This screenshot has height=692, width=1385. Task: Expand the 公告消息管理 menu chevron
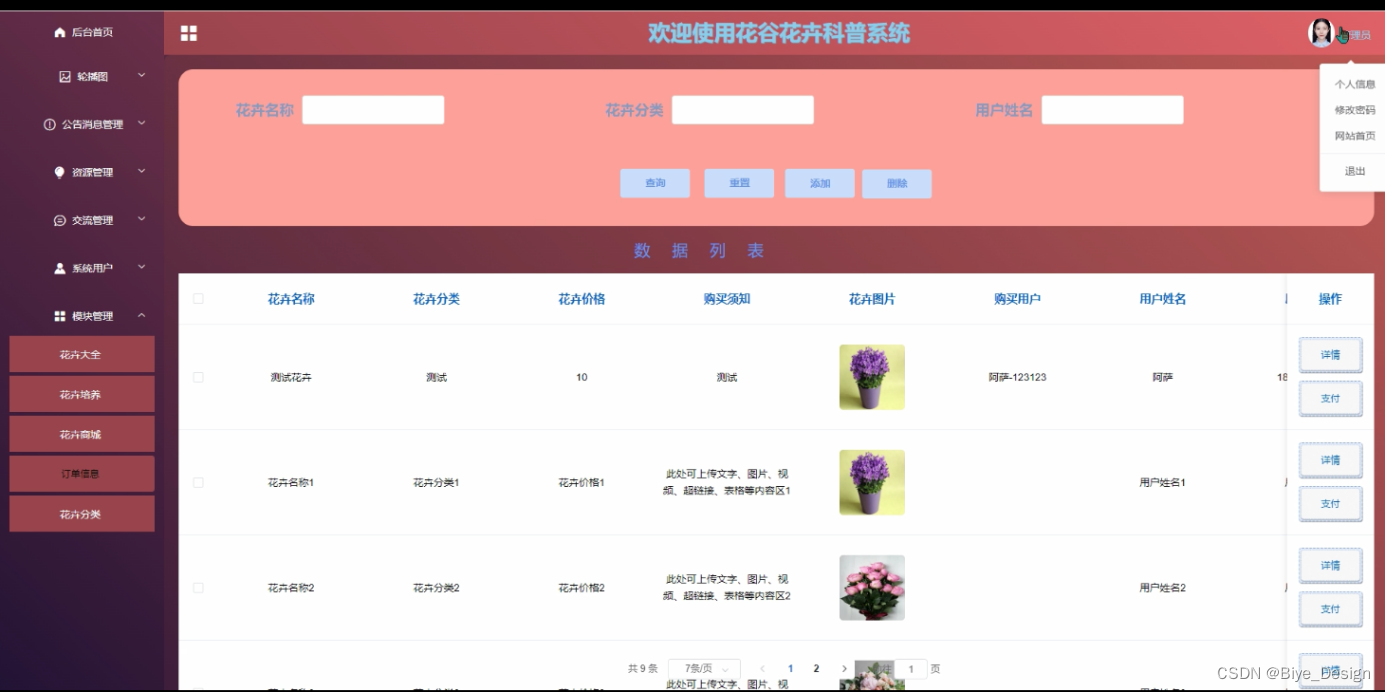pyautogui.click(x=141, y=123)
